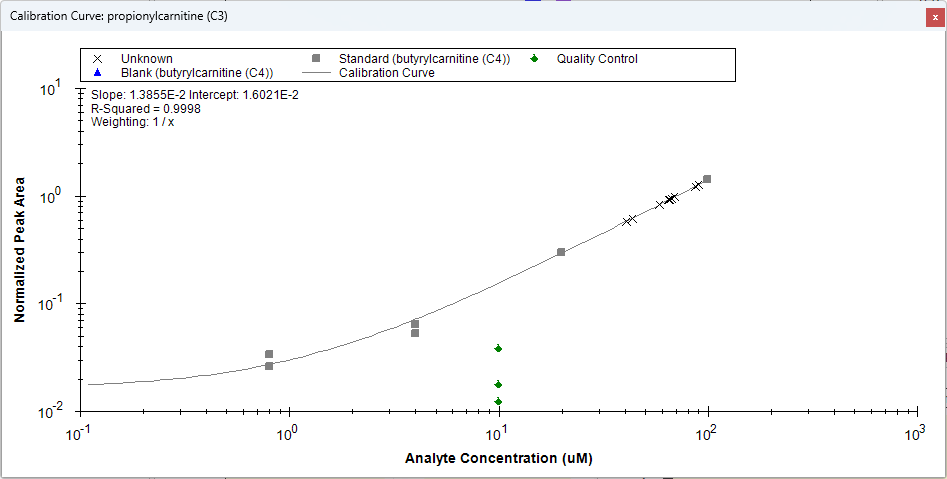The width and height of the screenshot is (947, 479).
Task: Click the R-Squared value text
Action: 145,109
